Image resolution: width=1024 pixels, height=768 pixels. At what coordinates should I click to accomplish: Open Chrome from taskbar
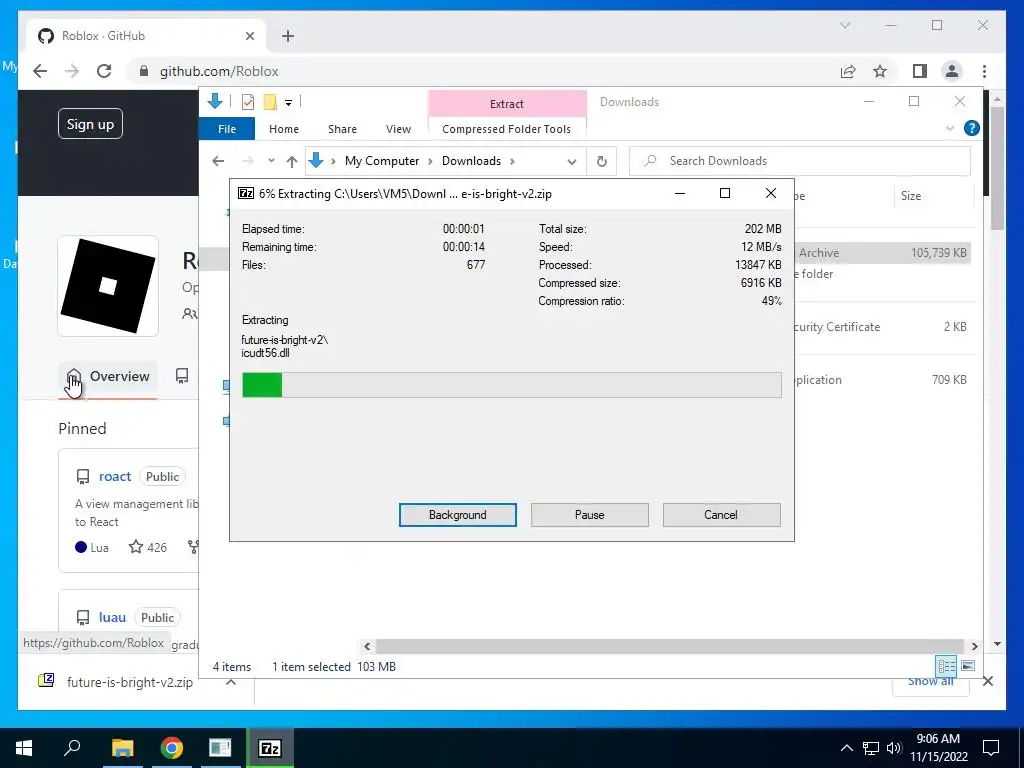pos(171,748)
